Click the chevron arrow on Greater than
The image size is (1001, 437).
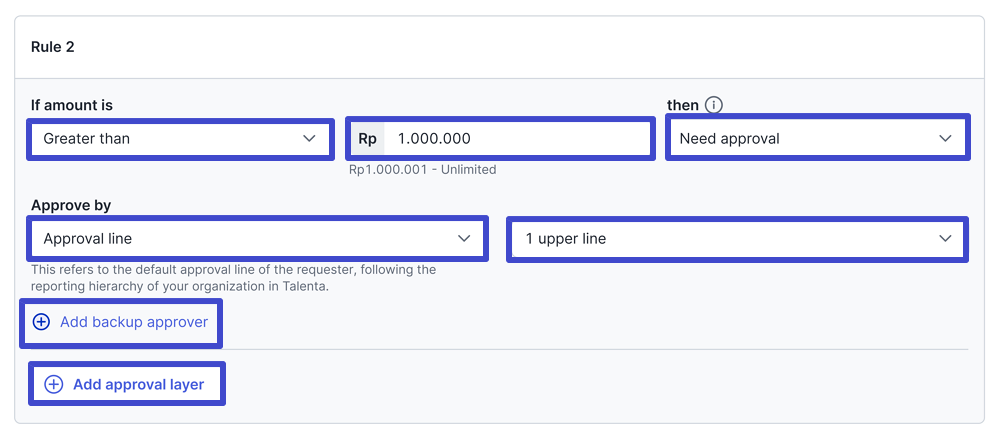click(309, 138)
